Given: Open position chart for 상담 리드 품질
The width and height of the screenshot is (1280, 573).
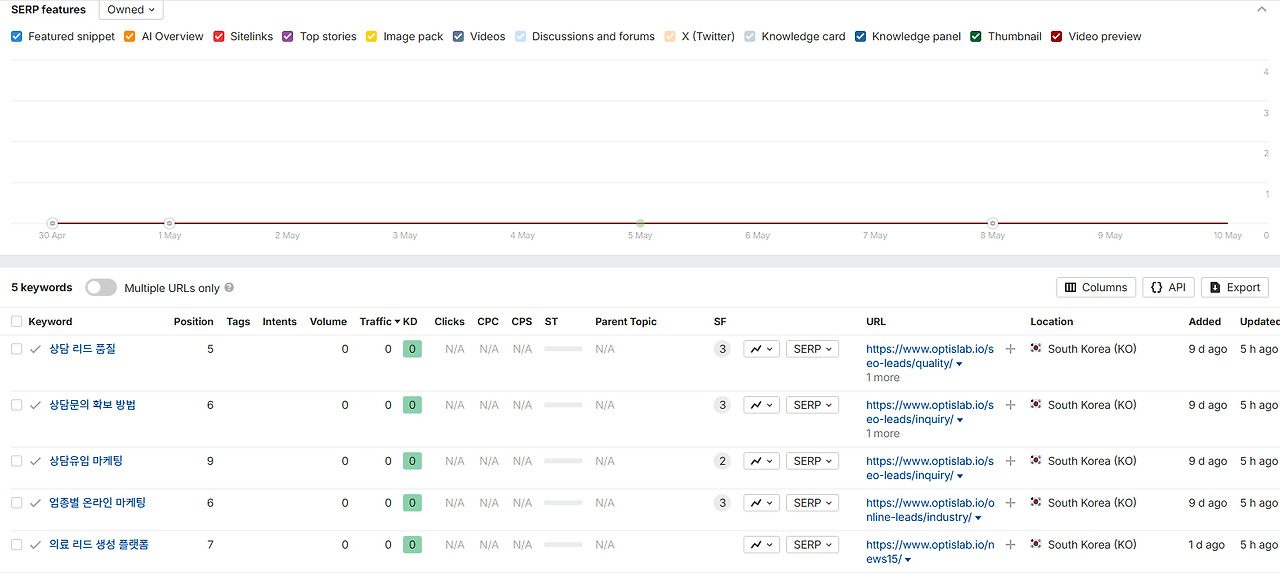Looking at the screenshot, I should (761, 349).
